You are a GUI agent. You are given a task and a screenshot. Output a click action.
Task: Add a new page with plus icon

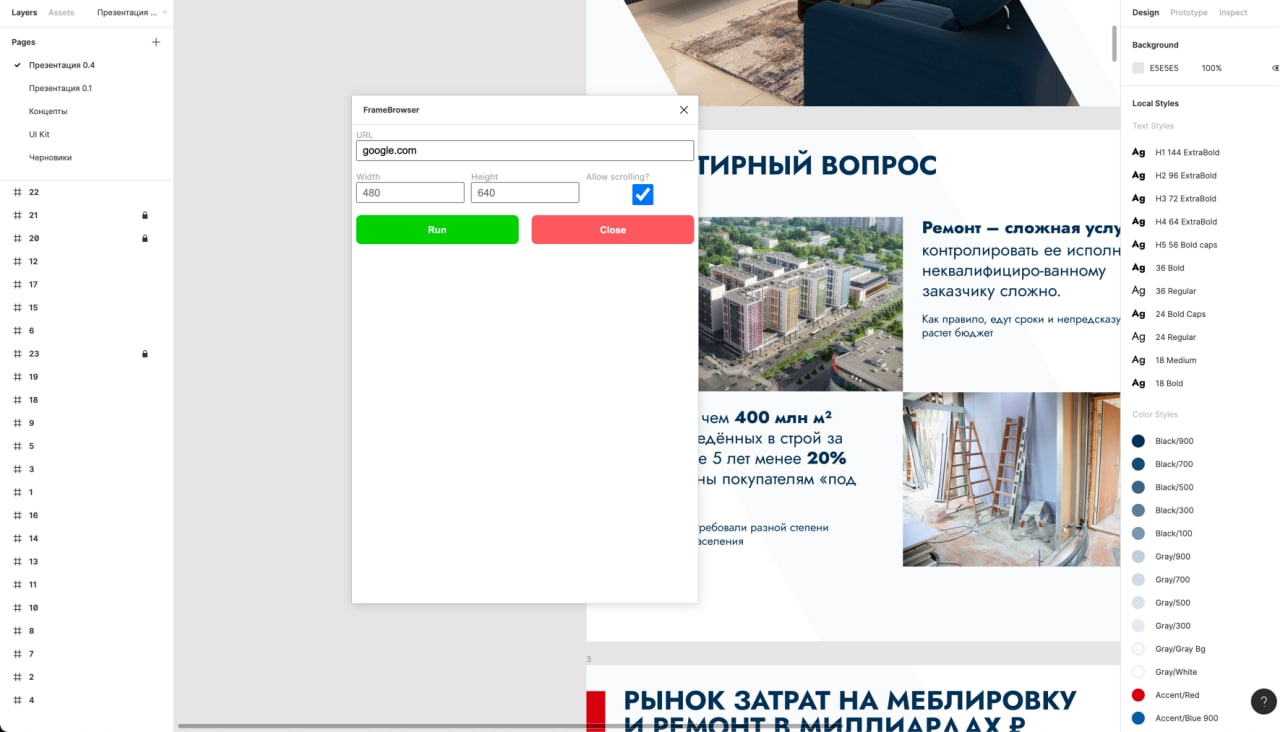point(155,42)
